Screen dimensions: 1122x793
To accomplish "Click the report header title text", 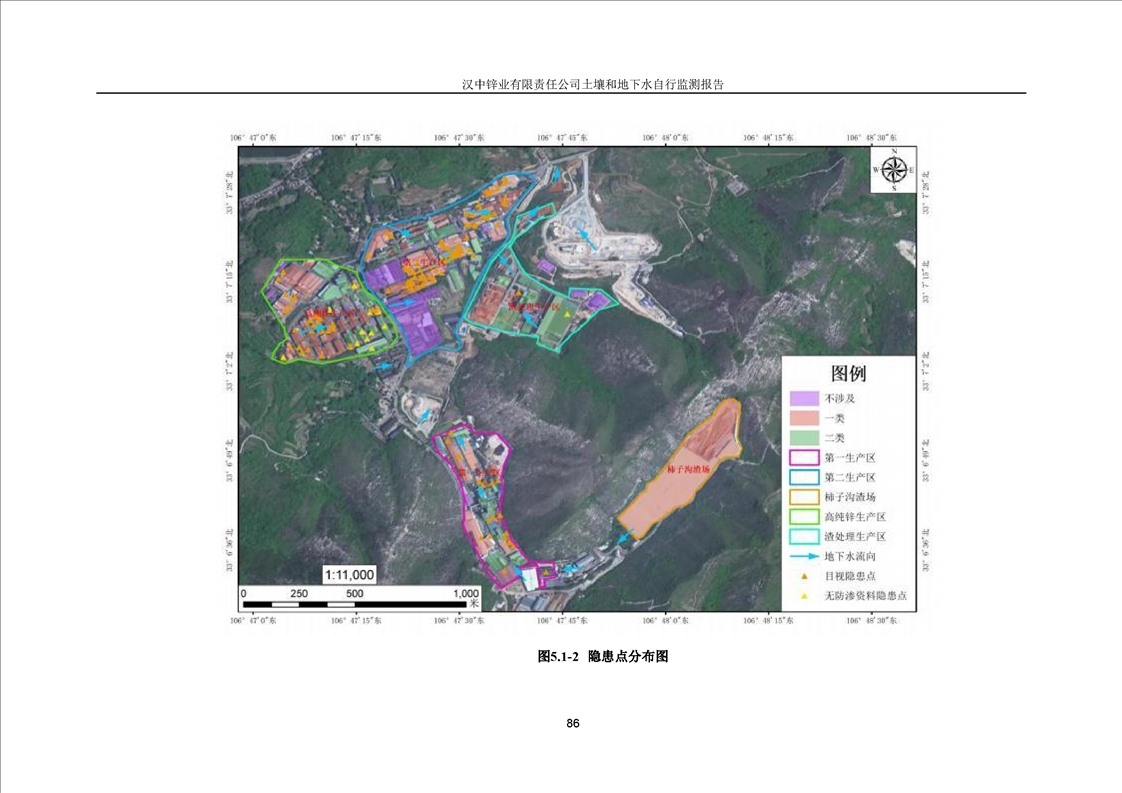I will point(592,86).
